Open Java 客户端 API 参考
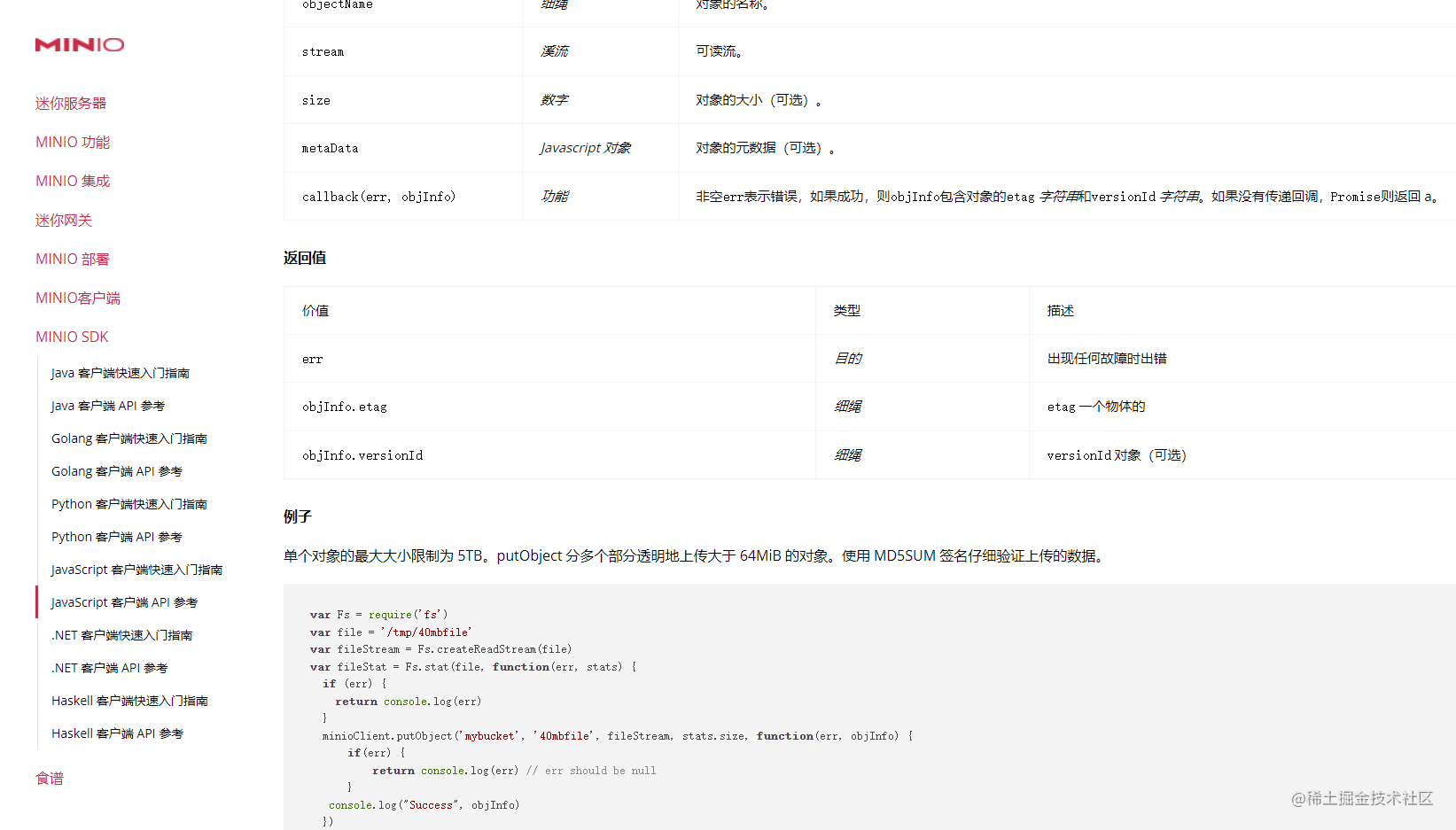This screenshot has width=1456, height=830. click(x=108, y=405)
